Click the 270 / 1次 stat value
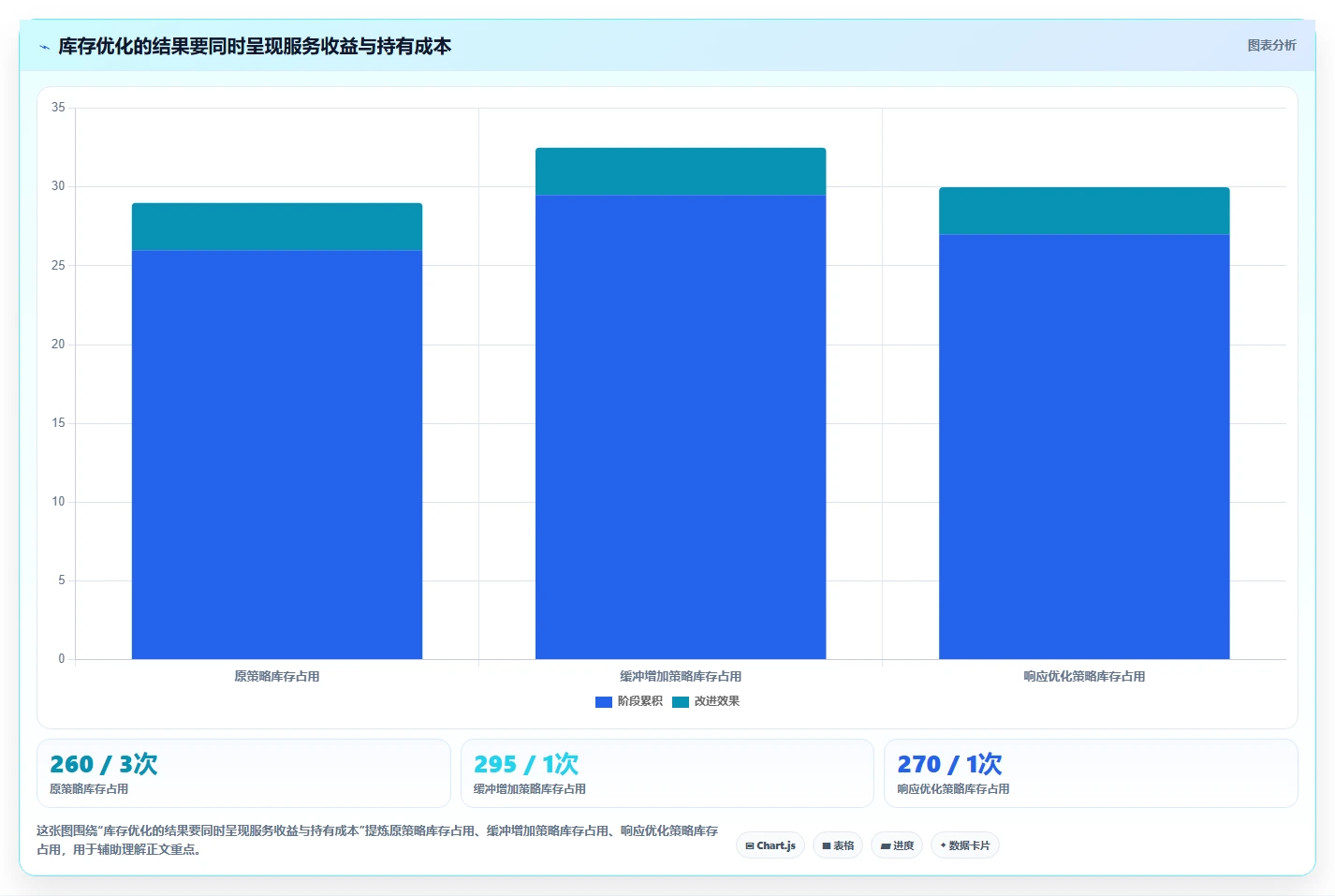Screen dimensions: 1335x896 (x=949, y=764)
